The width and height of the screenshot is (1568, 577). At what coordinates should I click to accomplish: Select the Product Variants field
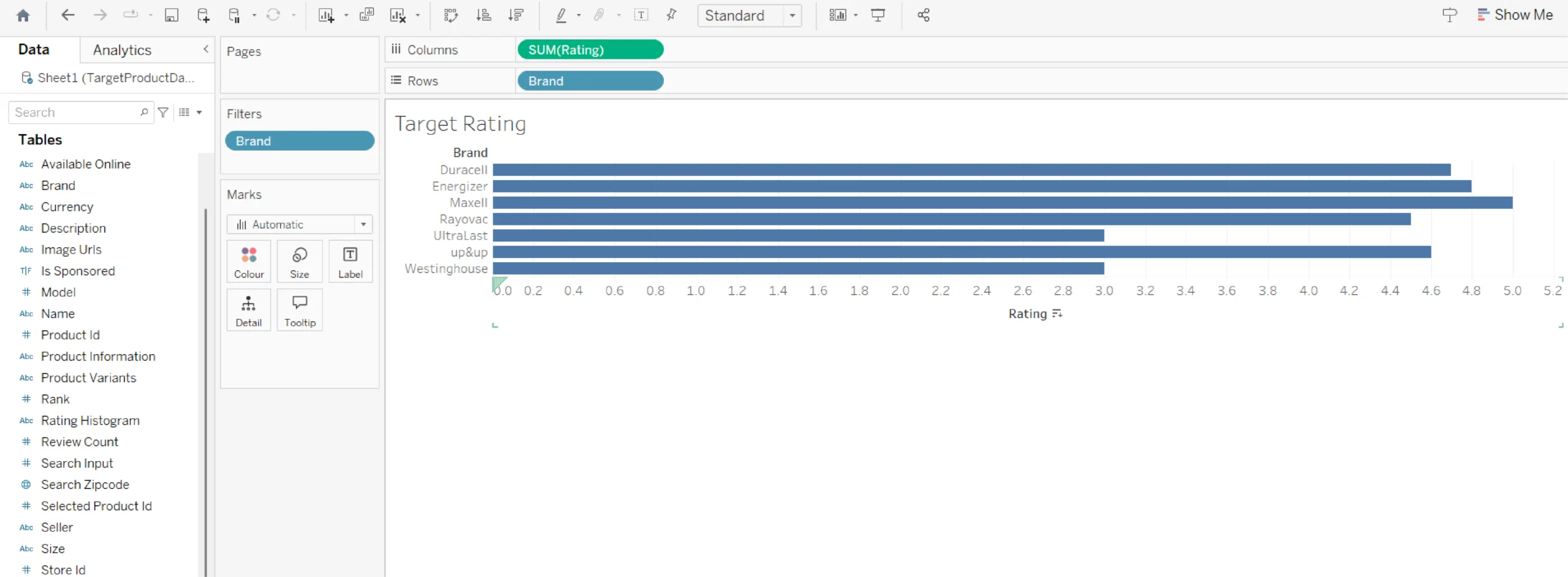coord(88,378)
